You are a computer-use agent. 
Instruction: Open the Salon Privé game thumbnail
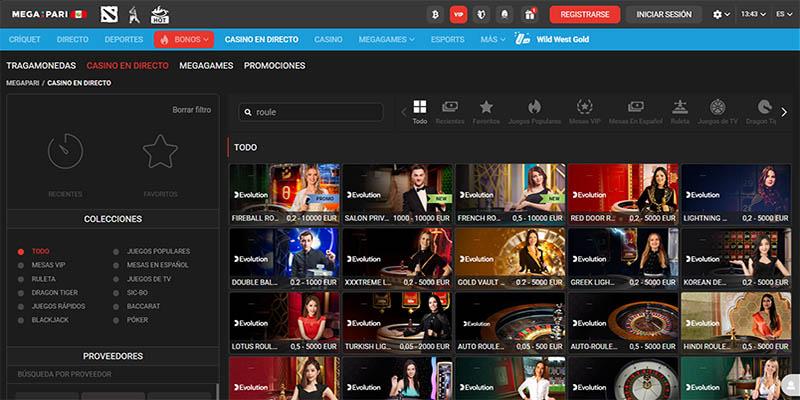click(x=397, y=194)
